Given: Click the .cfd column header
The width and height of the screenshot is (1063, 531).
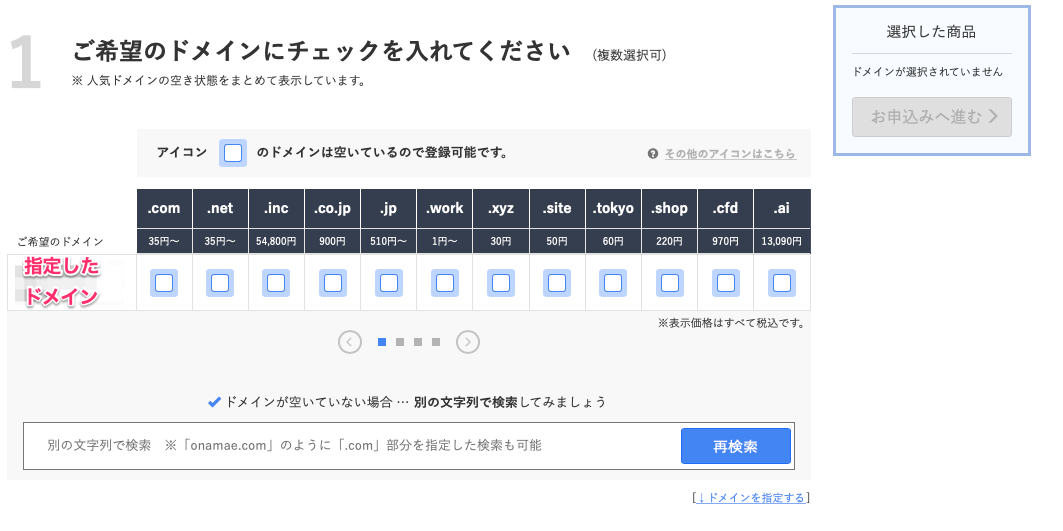Looking at the screenshot, I should pos(725,208).
